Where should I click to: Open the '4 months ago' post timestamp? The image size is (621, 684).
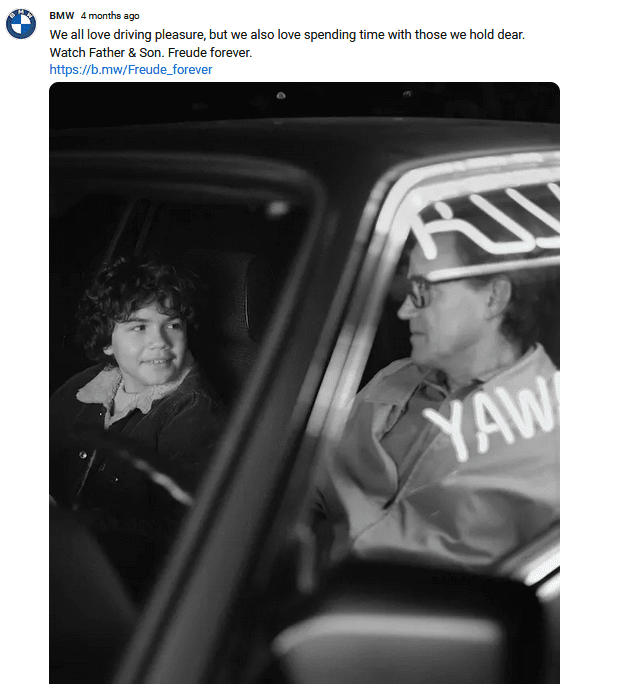click(x=110, y=16)
